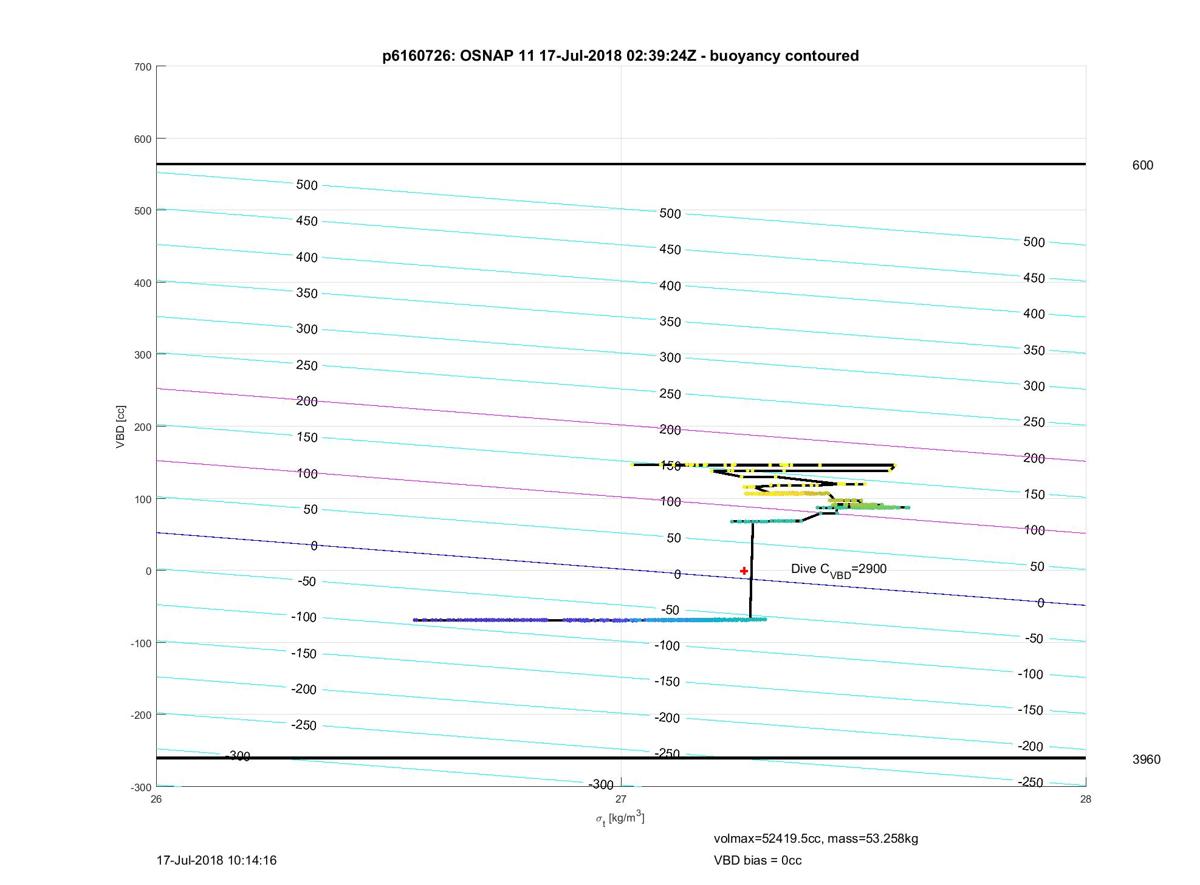Click the blue horizontal data track near -70 cc
The width and height of the screenshot is (1200, 885).
pos(590,620)
